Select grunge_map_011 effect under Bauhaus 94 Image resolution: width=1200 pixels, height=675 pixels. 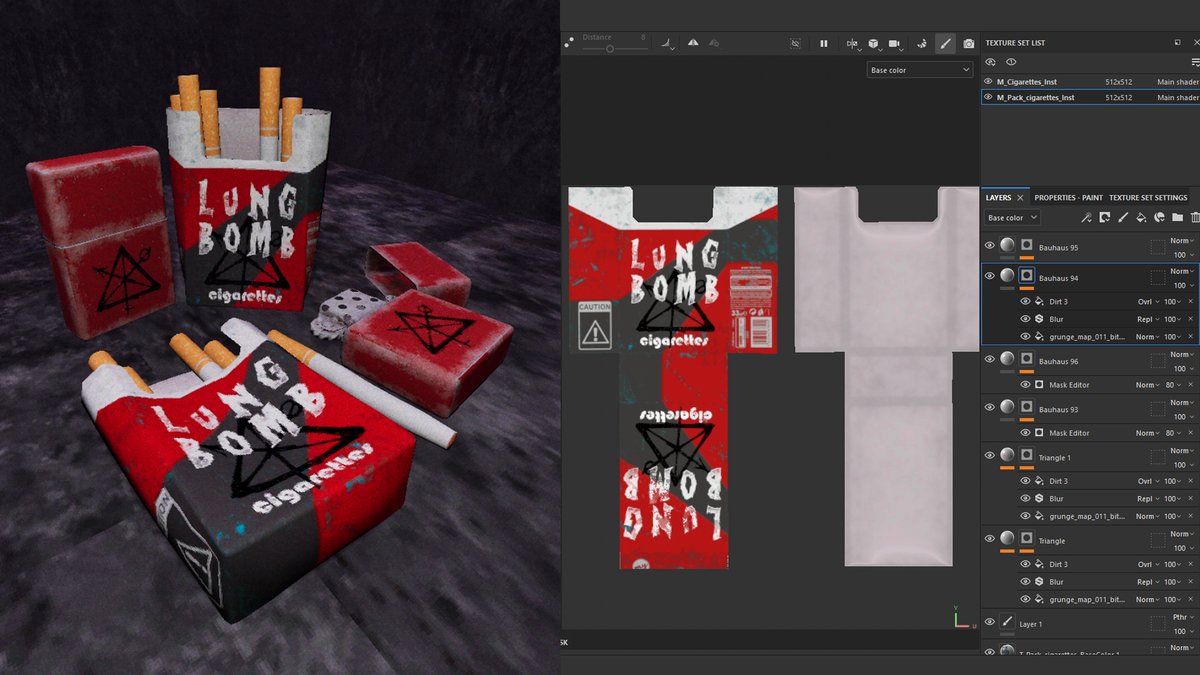[x=1088, y=337]
